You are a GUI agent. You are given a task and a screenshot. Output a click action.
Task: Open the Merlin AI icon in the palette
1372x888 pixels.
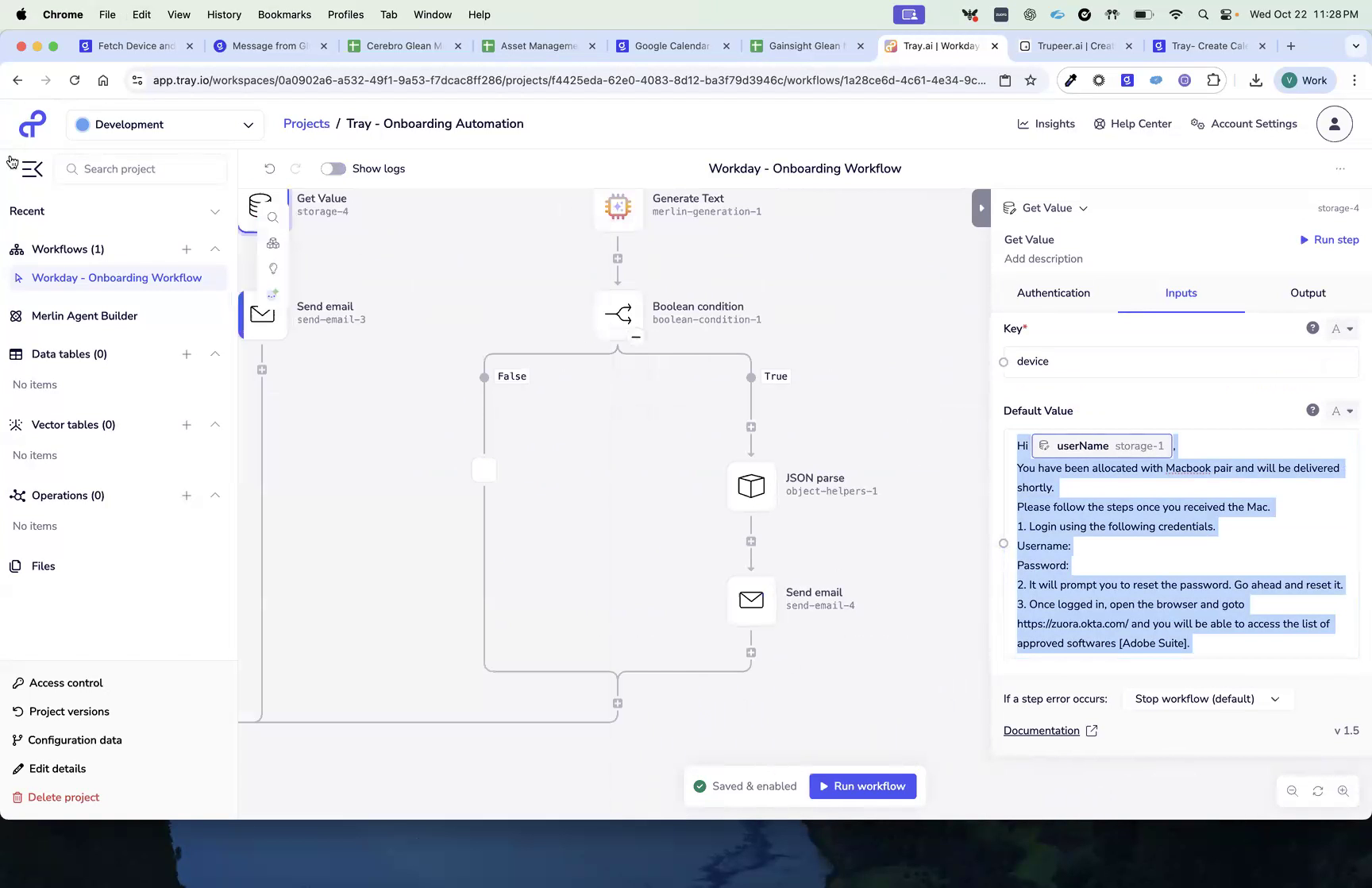[273, 293]
